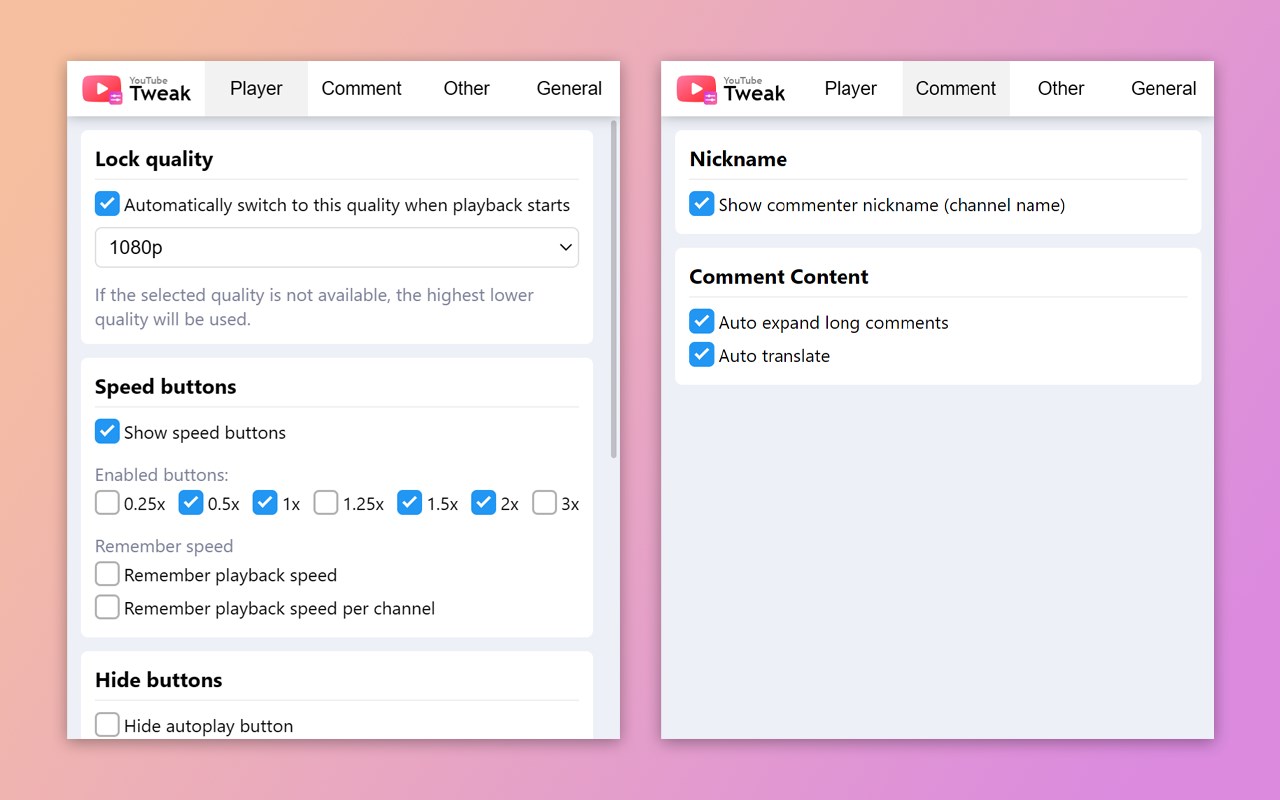Disable the 0.5x speed button
This screenshot has width=1280, height=800.
tap(191, 503)
